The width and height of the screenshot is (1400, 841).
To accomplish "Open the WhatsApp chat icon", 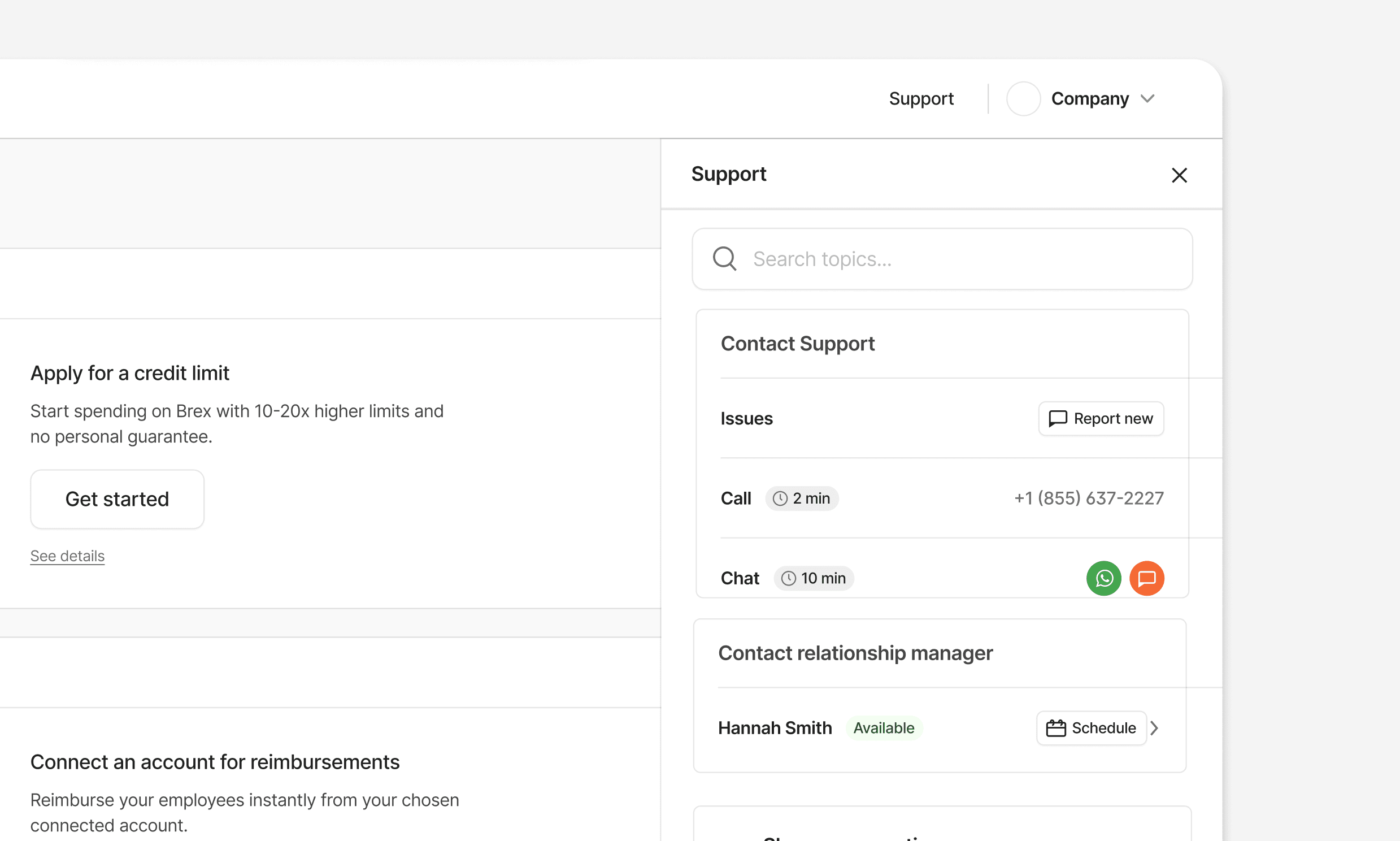I will point(1103,578).
